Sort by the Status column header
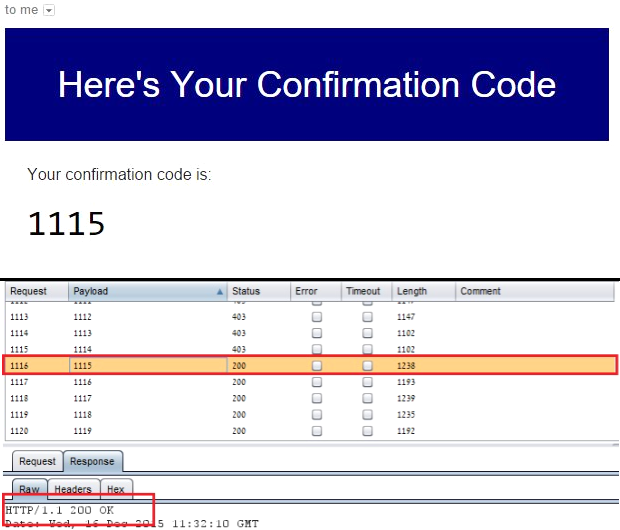This screenshot has width=620, height=530. pyautogui.click(x=259, y=292)
